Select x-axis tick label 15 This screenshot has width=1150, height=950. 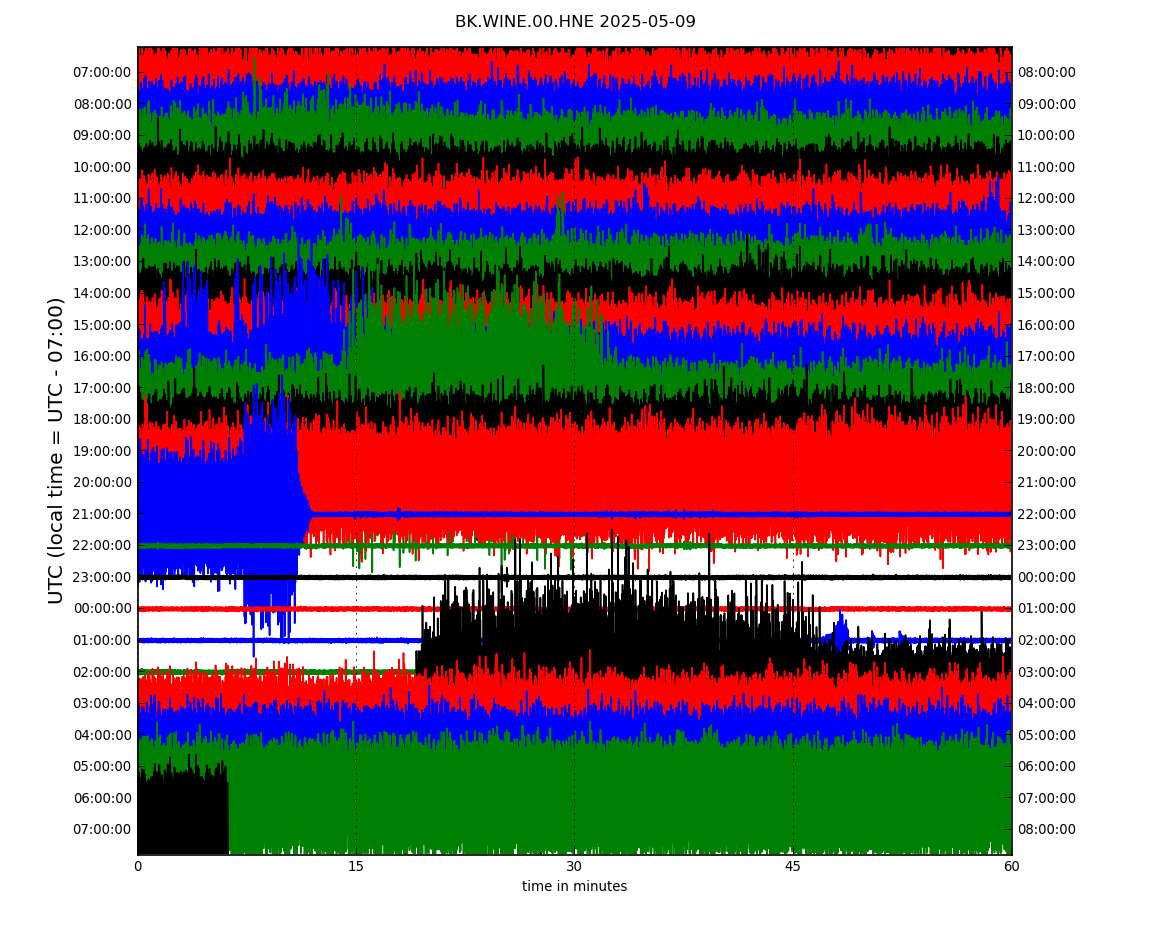tap(356, 866)
